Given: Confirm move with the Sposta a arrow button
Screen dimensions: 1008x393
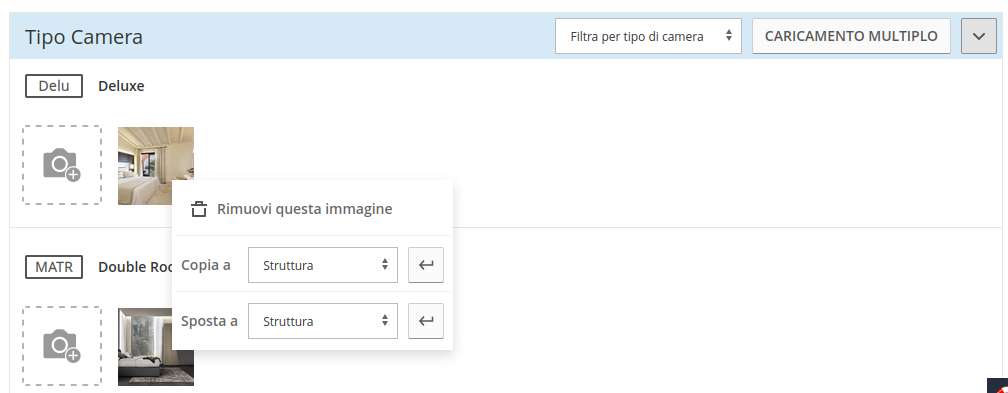Looking at the screenshot, I should click(426, 321).
